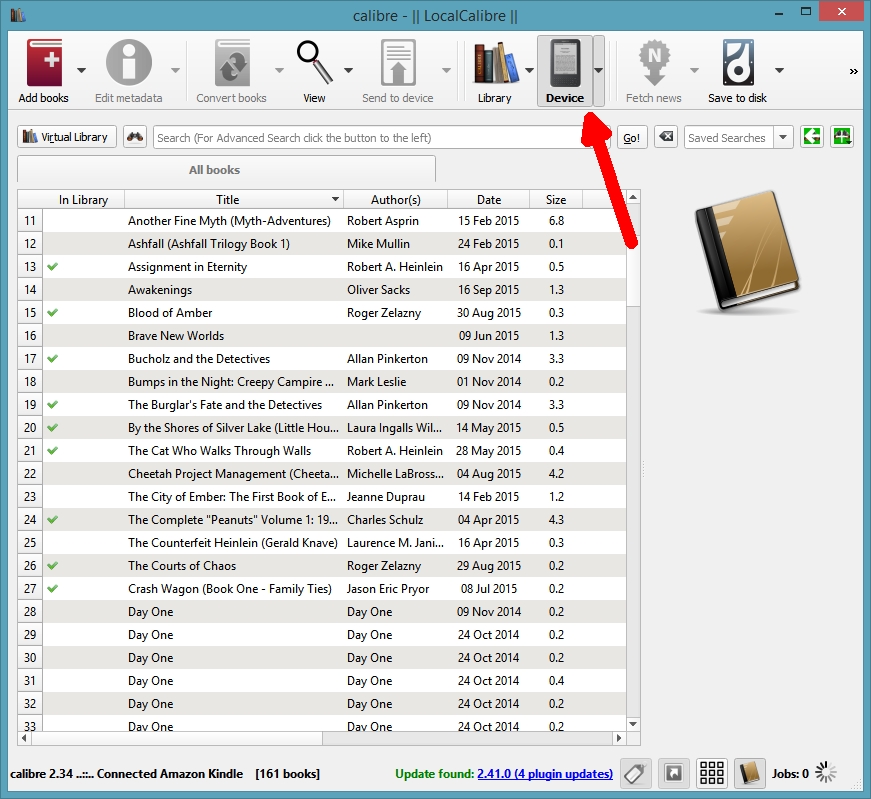The width and height of the screenshot is (871, 799).
Task: Select Crash Wagon book title
Action: pyautogui.click(x=229, y=589)
